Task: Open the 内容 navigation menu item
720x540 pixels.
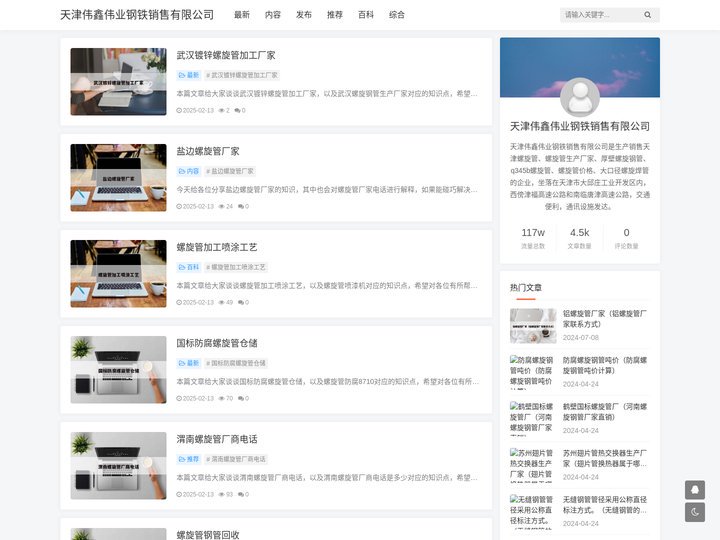Action: click(273, 15)
